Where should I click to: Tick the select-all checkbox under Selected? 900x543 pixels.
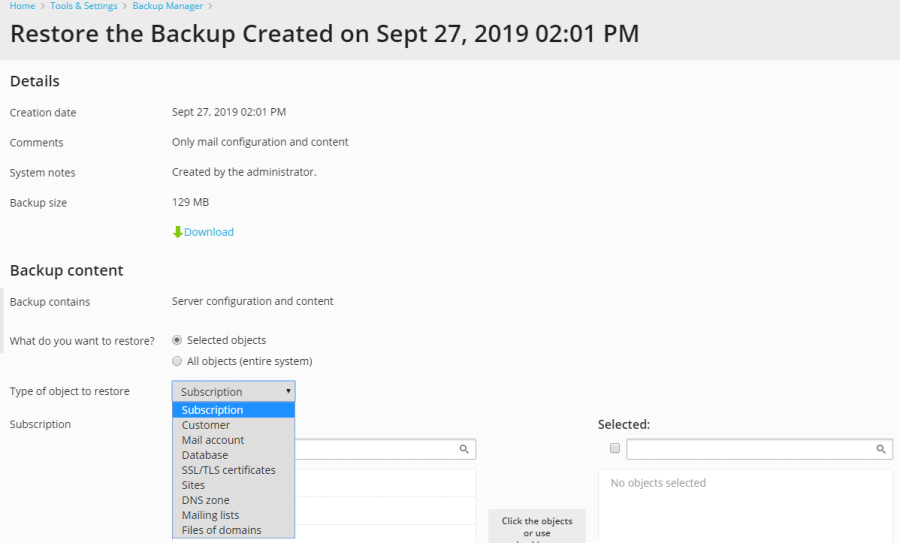[615, 448]
